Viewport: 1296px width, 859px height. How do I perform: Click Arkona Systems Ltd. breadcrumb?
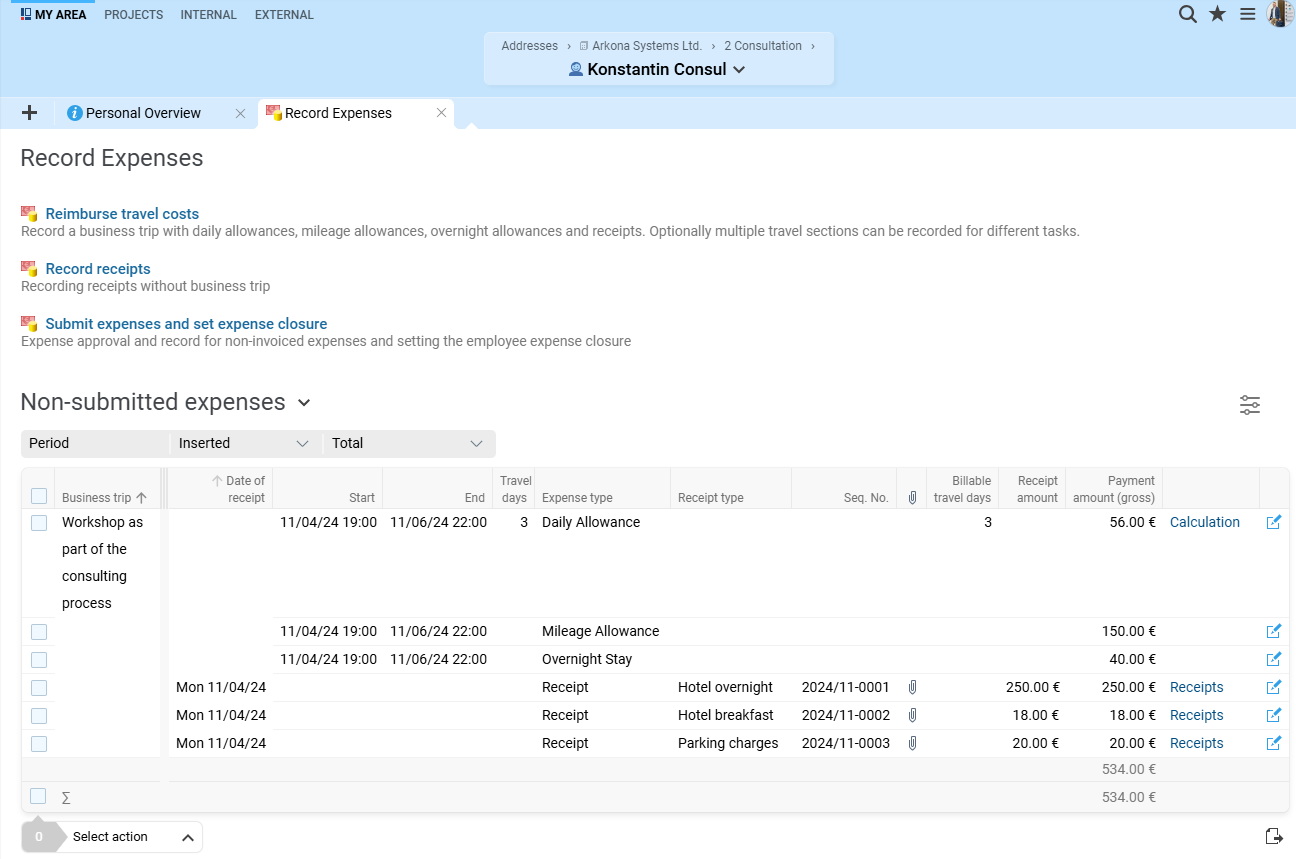point(646,46)
